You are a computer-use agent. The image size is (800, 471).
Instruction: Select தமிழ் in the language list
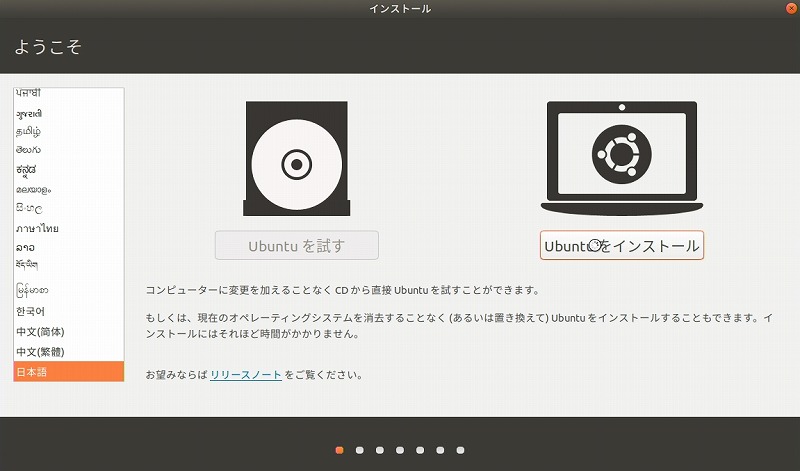coord(68,132)
